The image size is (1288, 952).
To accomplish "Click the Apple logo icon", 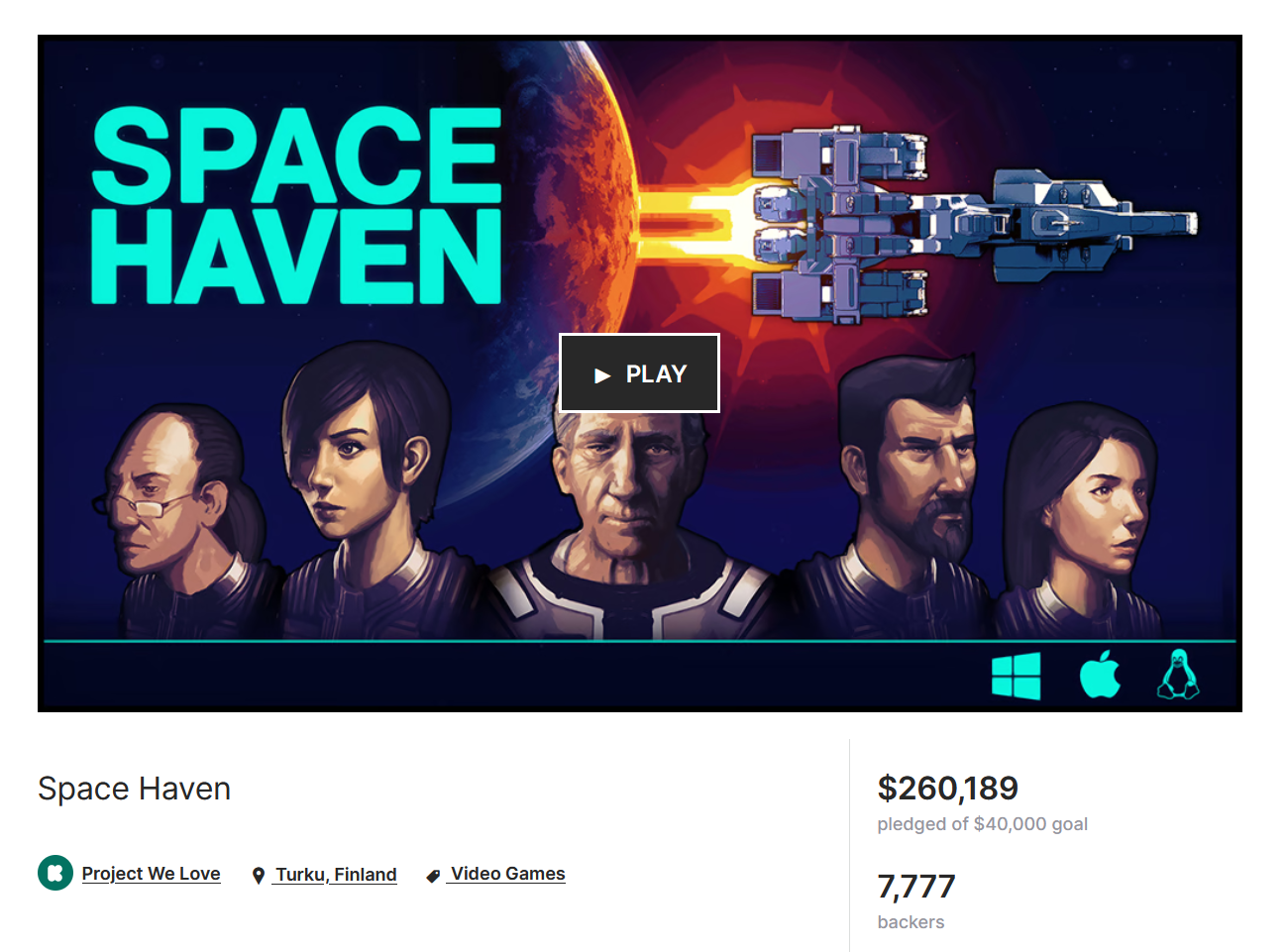I will 1100,675.
